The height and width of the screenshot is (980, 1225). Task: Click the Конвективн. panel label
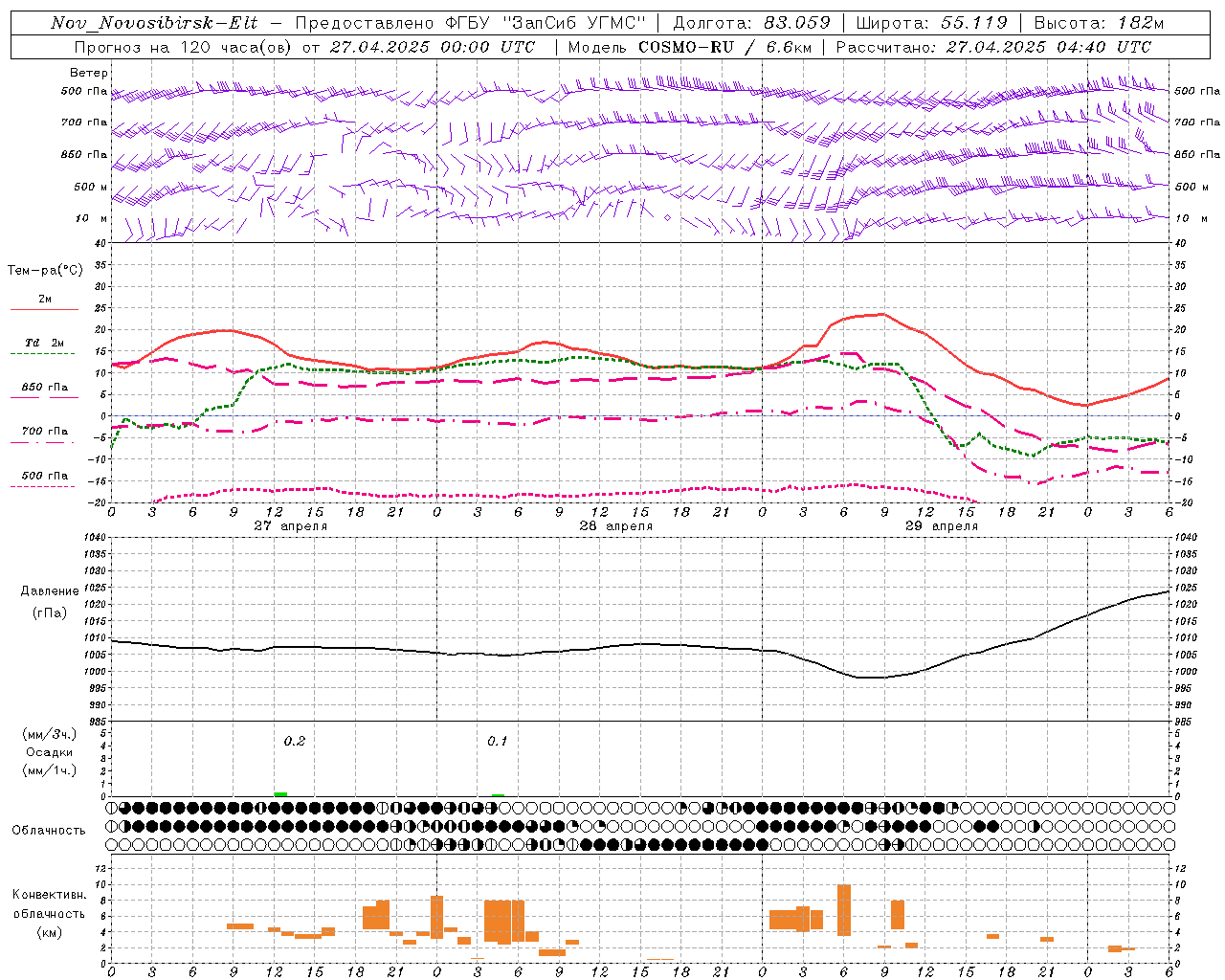point(49,895)
